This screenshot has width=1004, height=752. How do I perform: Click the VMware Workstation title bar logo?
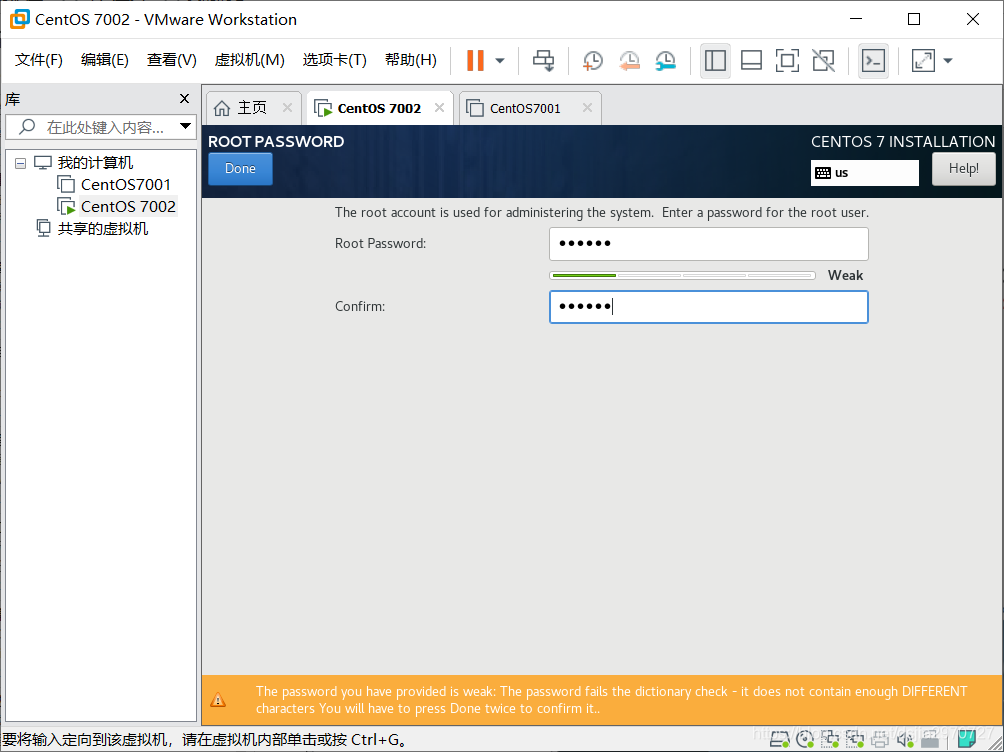coord(20,19)
